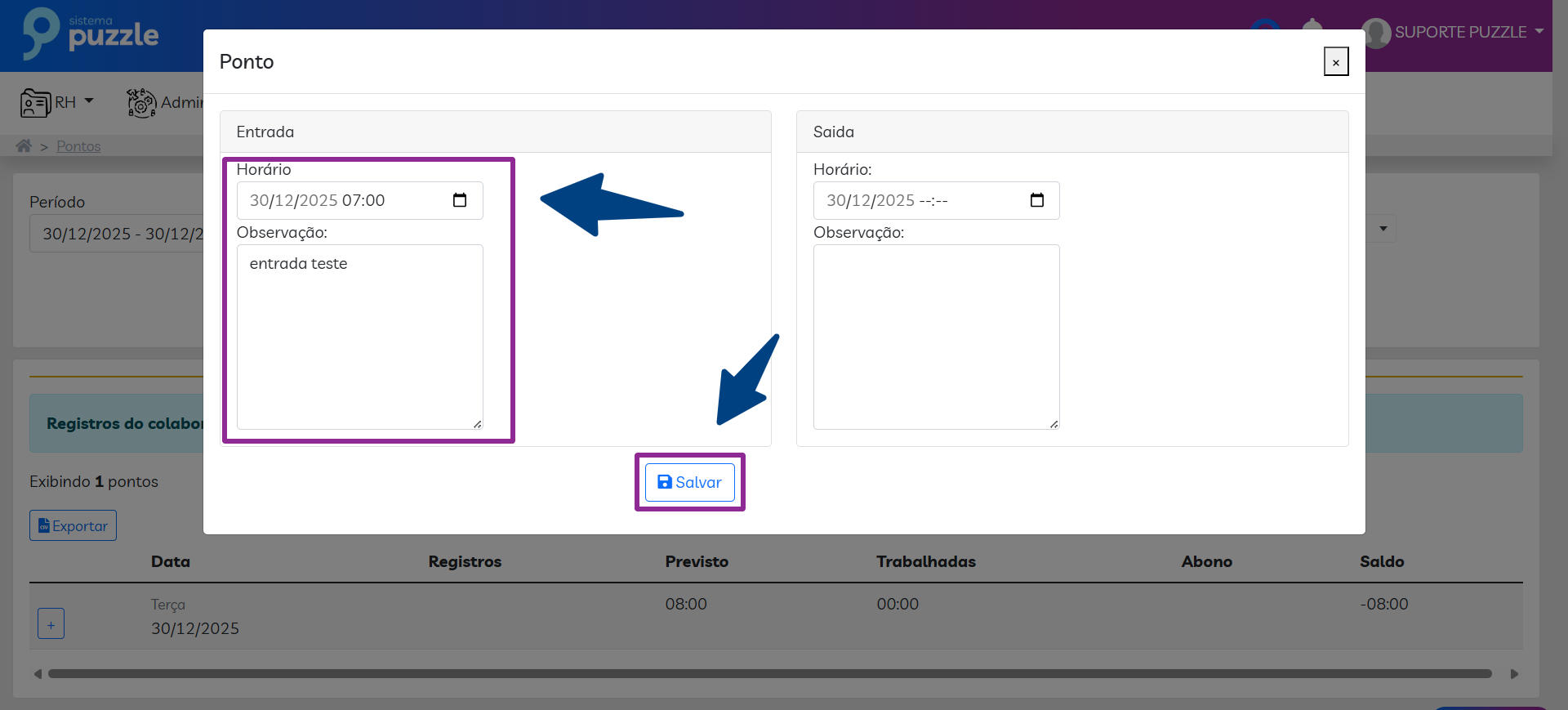Click the Saida Horário field
The height and width of the screenshot is (710, 1568).
tap(920, 200)
